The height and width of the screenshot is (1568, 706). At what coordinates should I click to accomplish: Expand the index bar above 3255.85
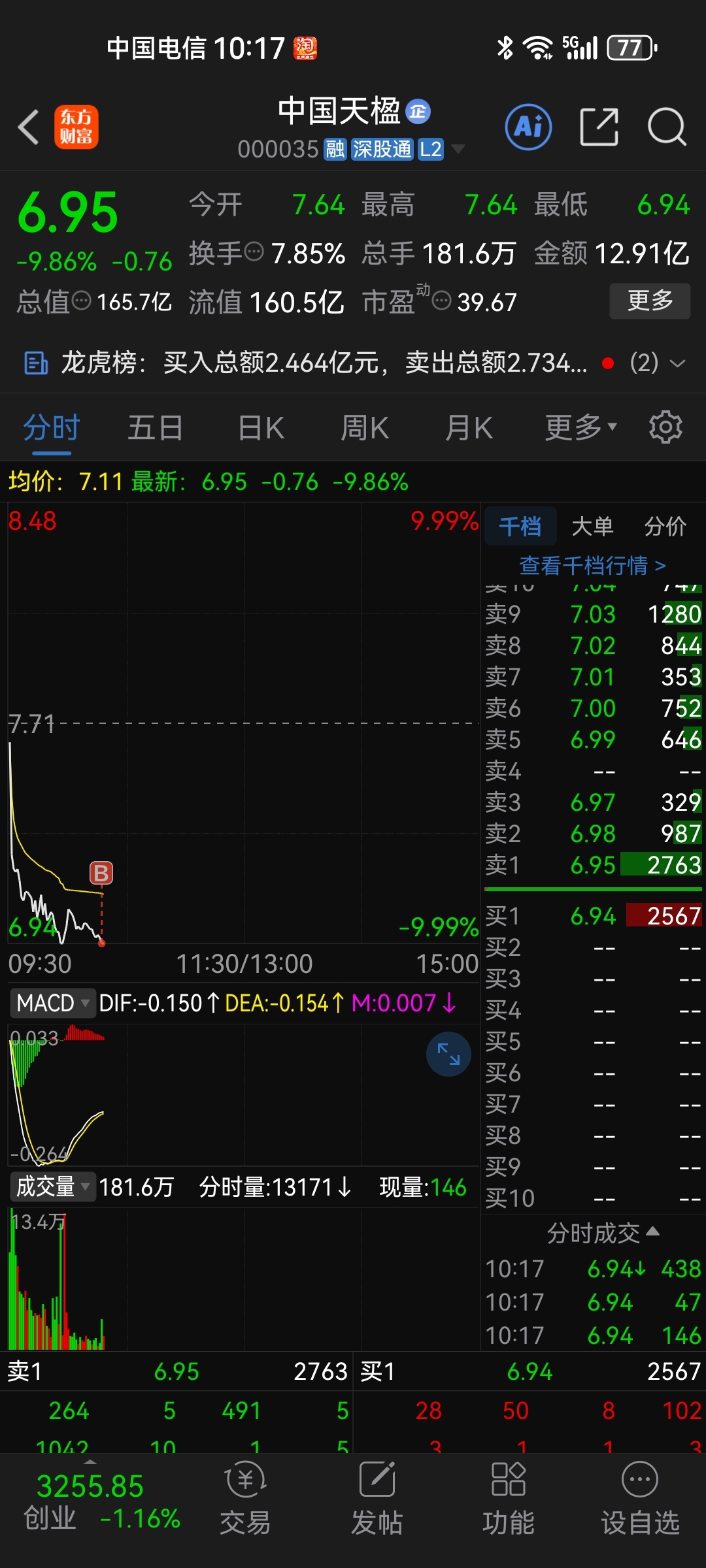coord(90,1461)
